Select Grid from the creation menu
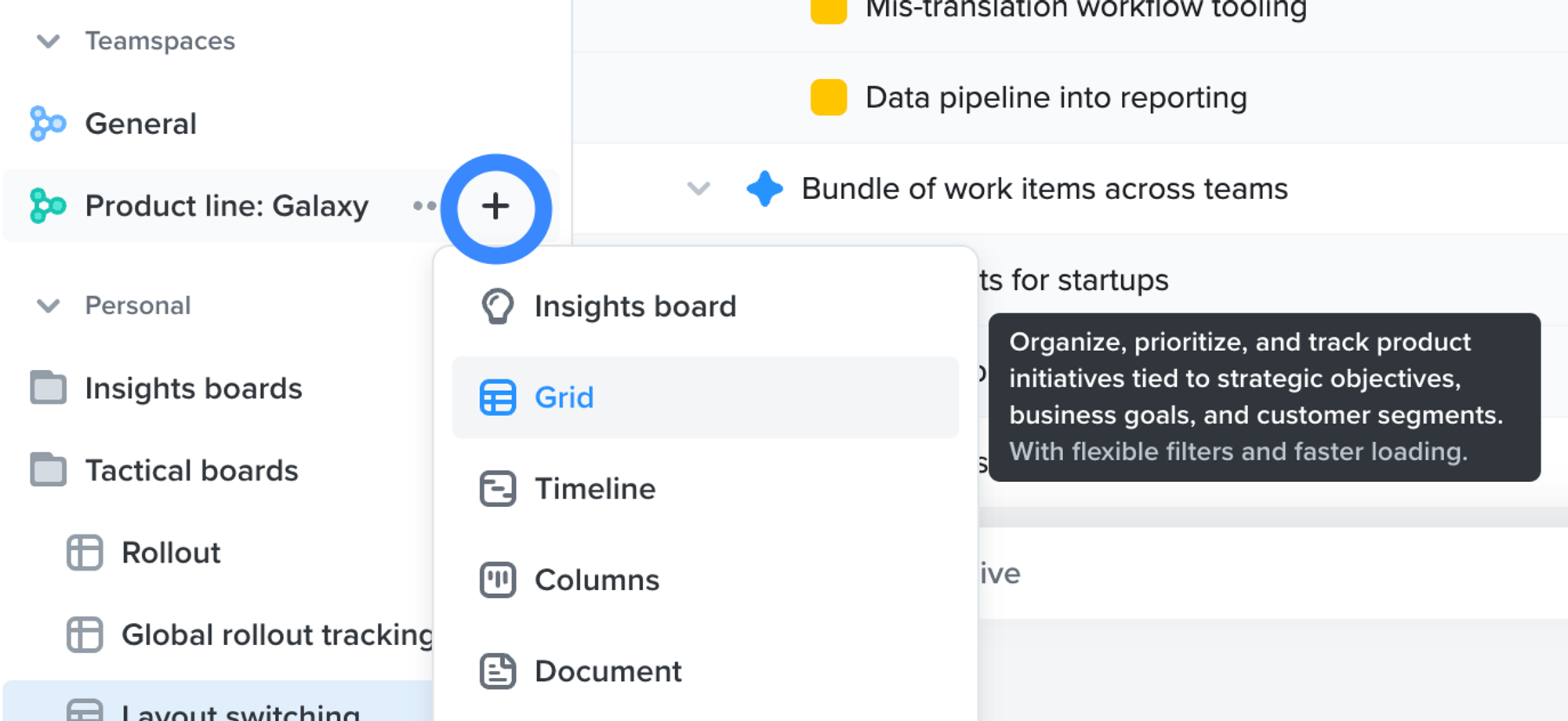 tap(564, 397)
